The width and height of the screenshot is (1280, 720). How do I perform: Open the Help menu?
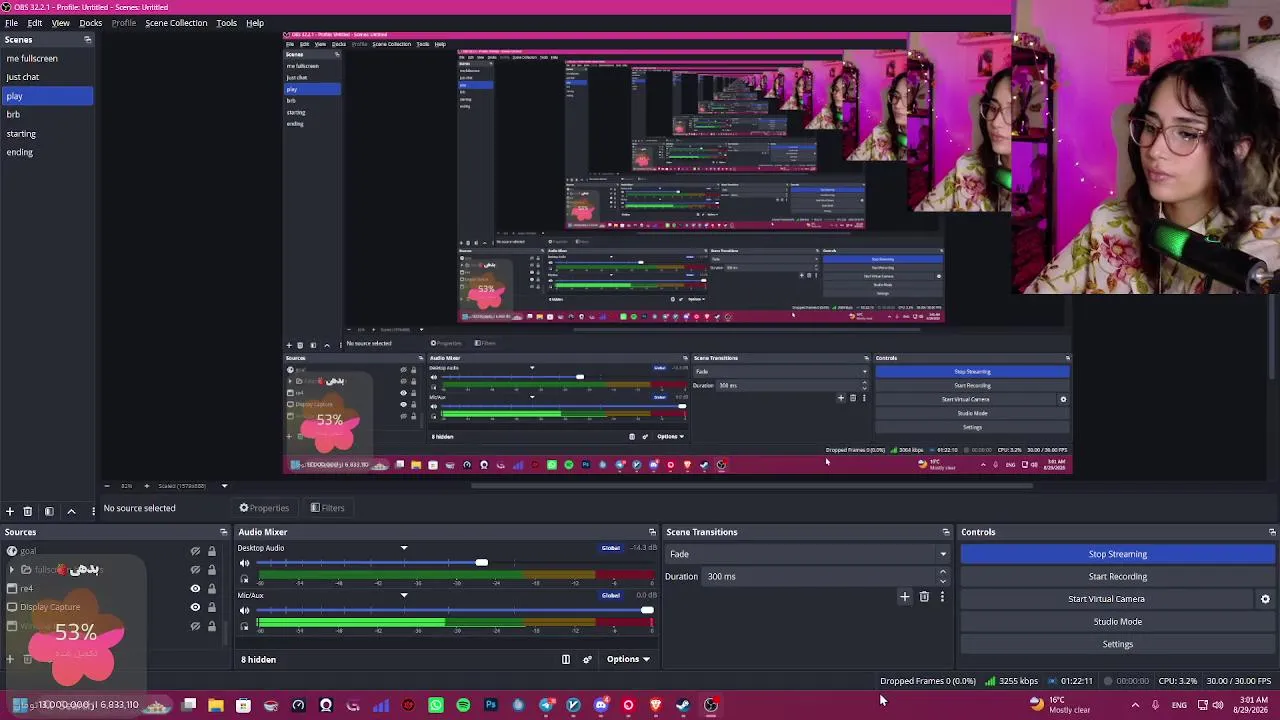(255, 23)
